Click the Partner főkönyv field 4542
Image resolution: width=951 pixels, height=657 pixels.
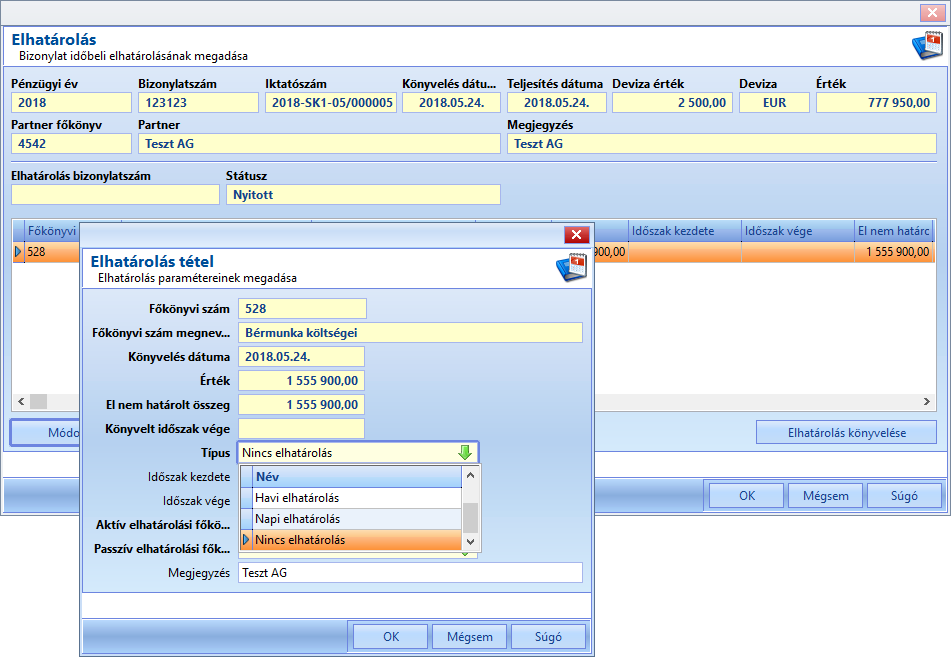(x=71, y=144)
